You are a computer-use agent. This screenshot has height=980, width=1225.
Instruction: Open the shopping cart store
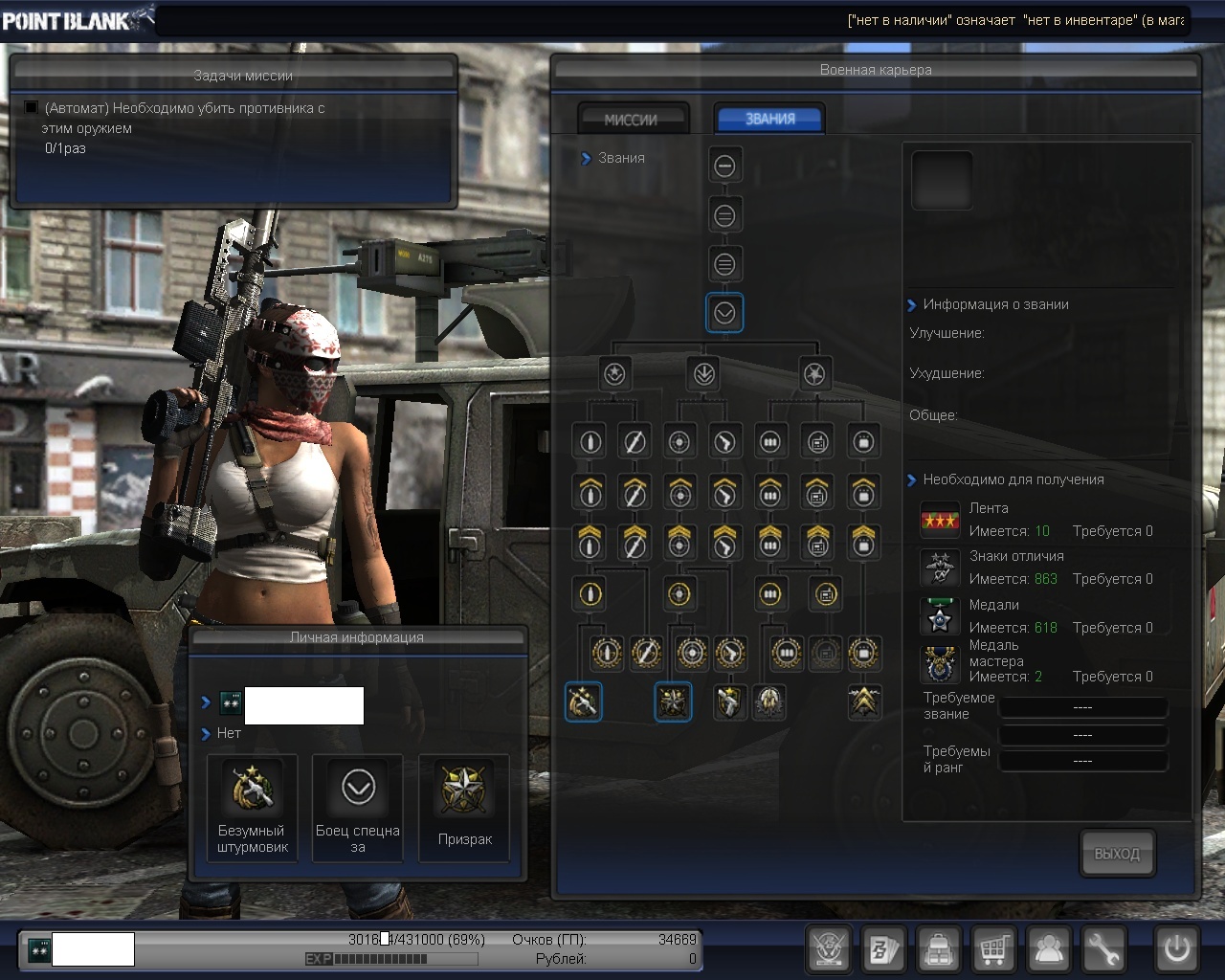pyautogui.click(x=993, y=949)
